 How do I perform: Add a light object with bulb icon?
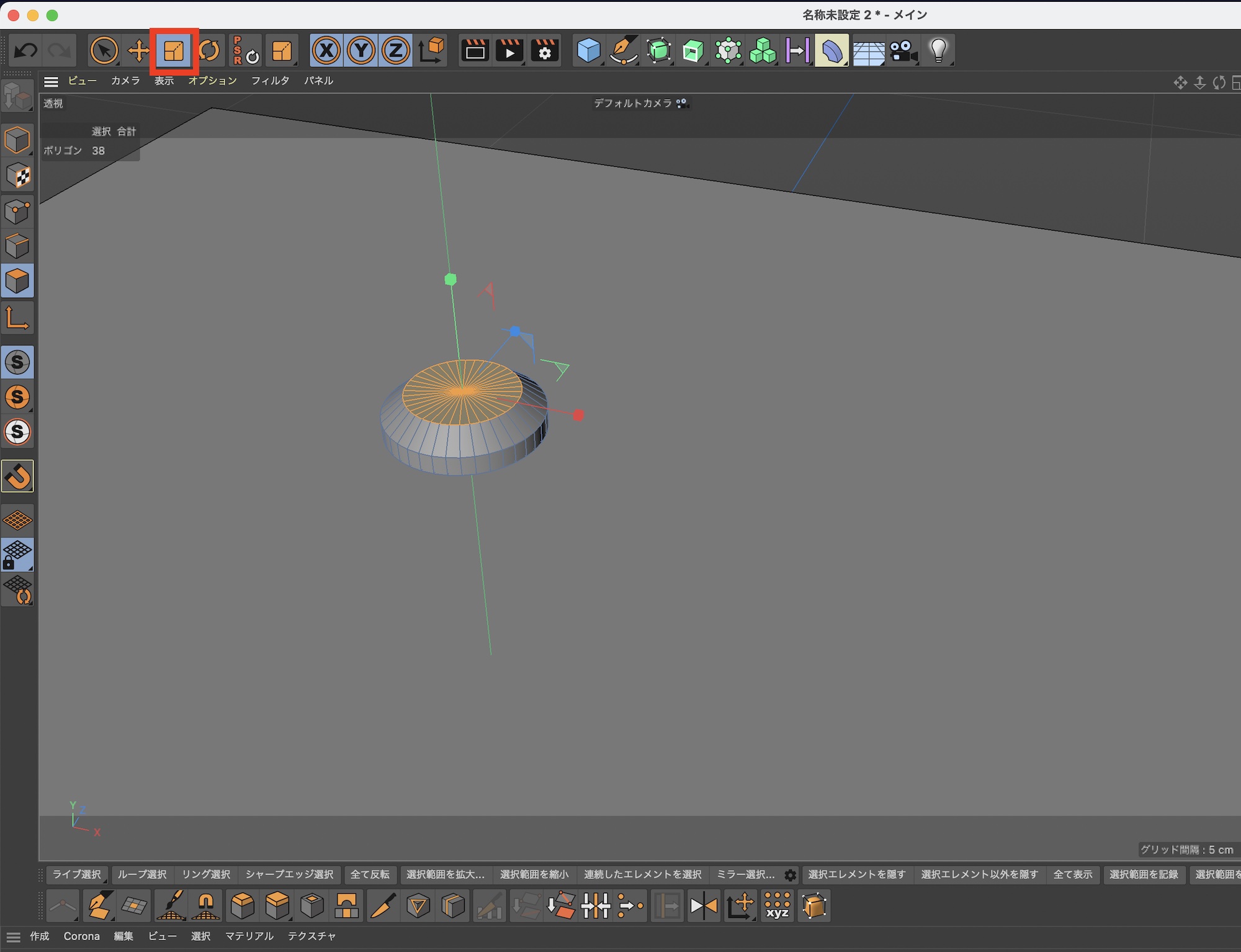pos(938,51)
